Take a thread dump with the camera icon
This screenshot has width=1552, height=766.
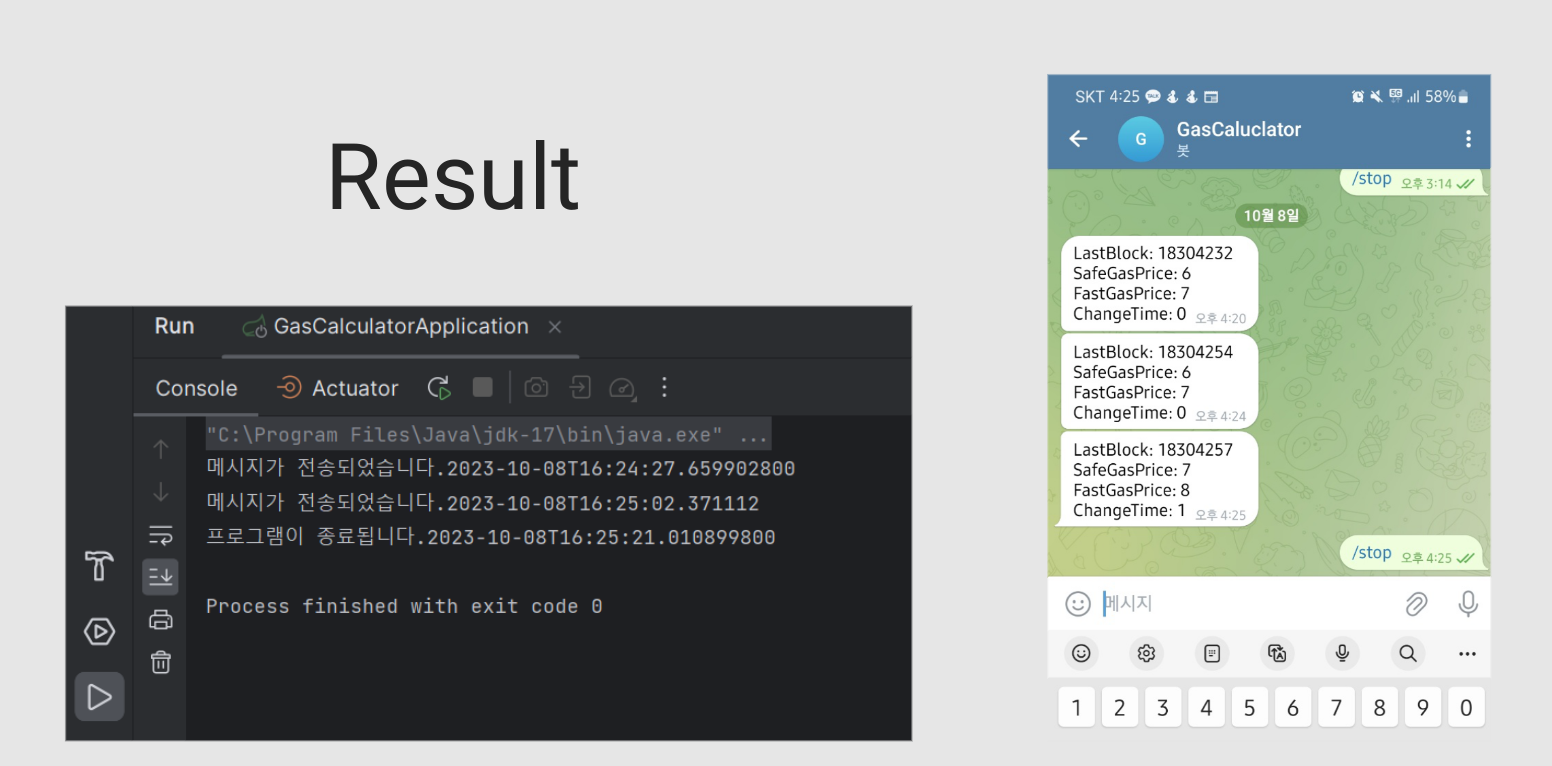click(x=536, y=388)
